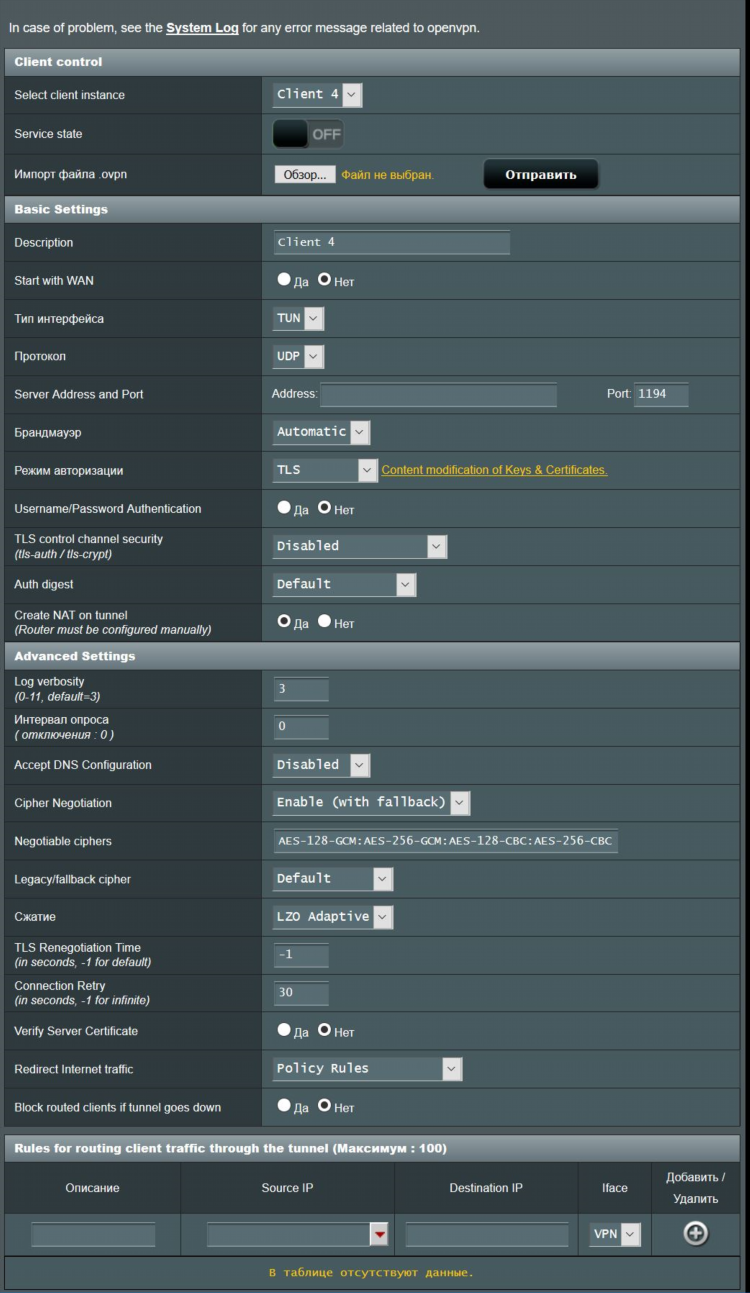Open the Cipher Negotiation dropdown

point(371,803)
